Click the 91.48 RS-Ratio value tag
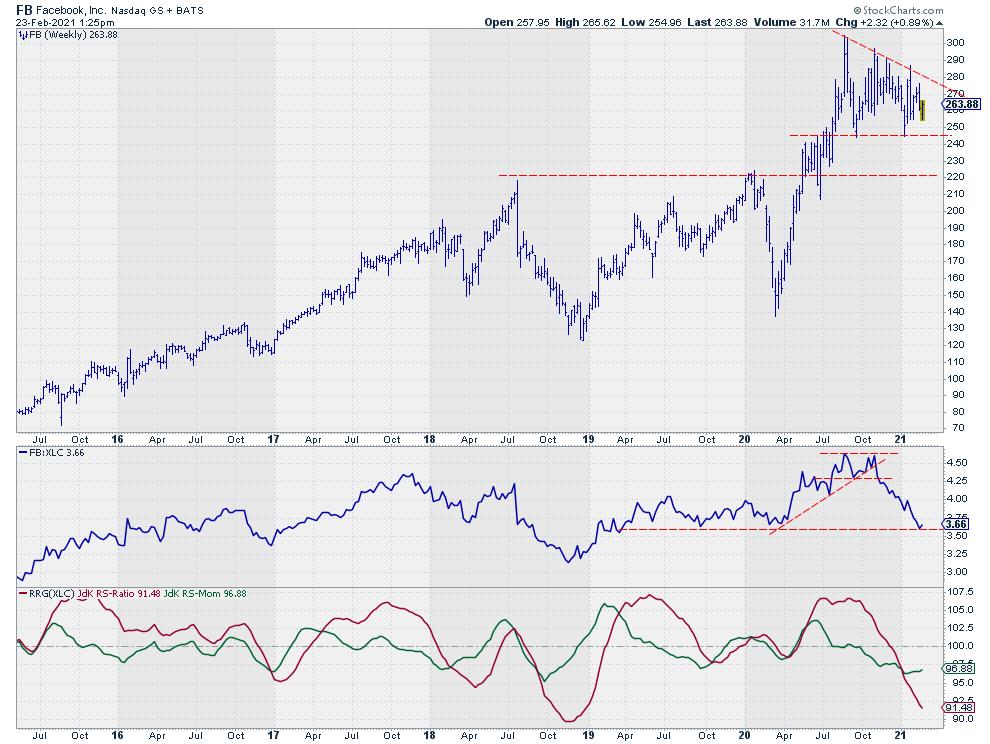 coord(959,707)
